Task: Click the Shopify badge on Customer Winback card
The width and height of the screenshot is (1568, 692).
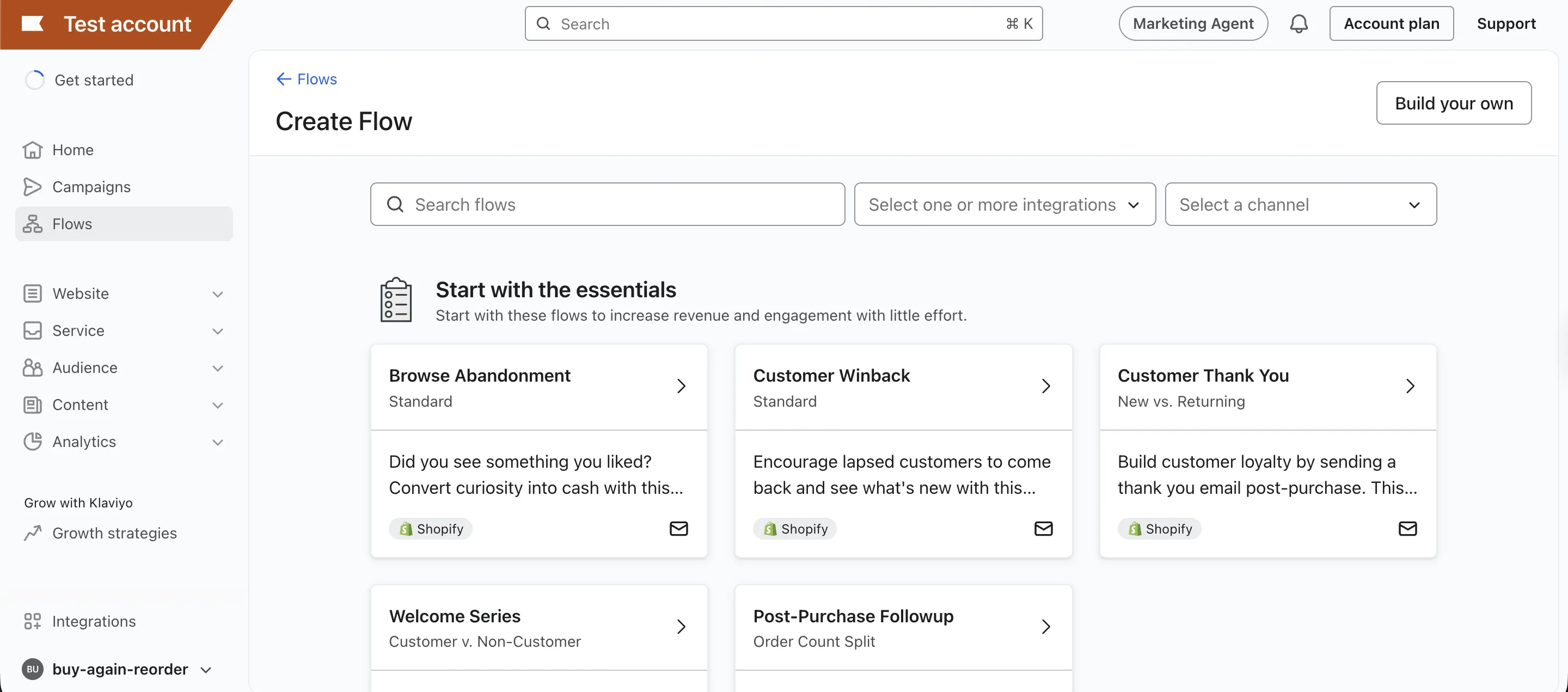Action: 795,529
